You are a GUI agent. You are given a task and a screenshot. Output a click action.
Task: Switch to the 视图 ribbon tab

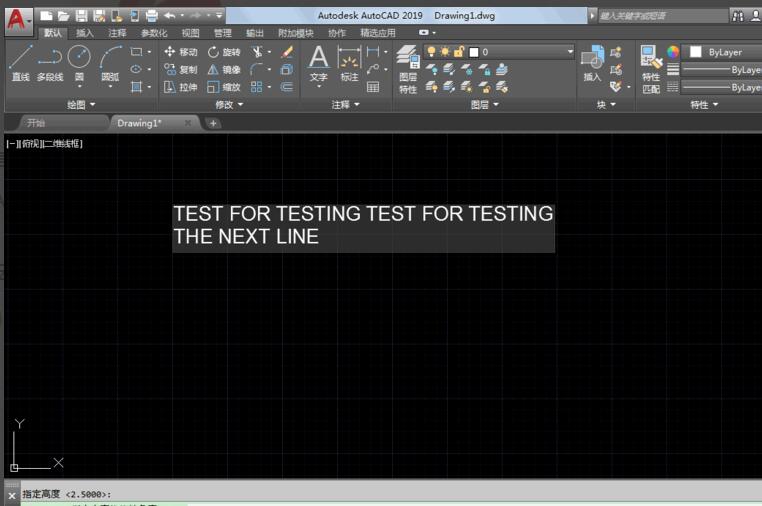click(x=190, y=33)
